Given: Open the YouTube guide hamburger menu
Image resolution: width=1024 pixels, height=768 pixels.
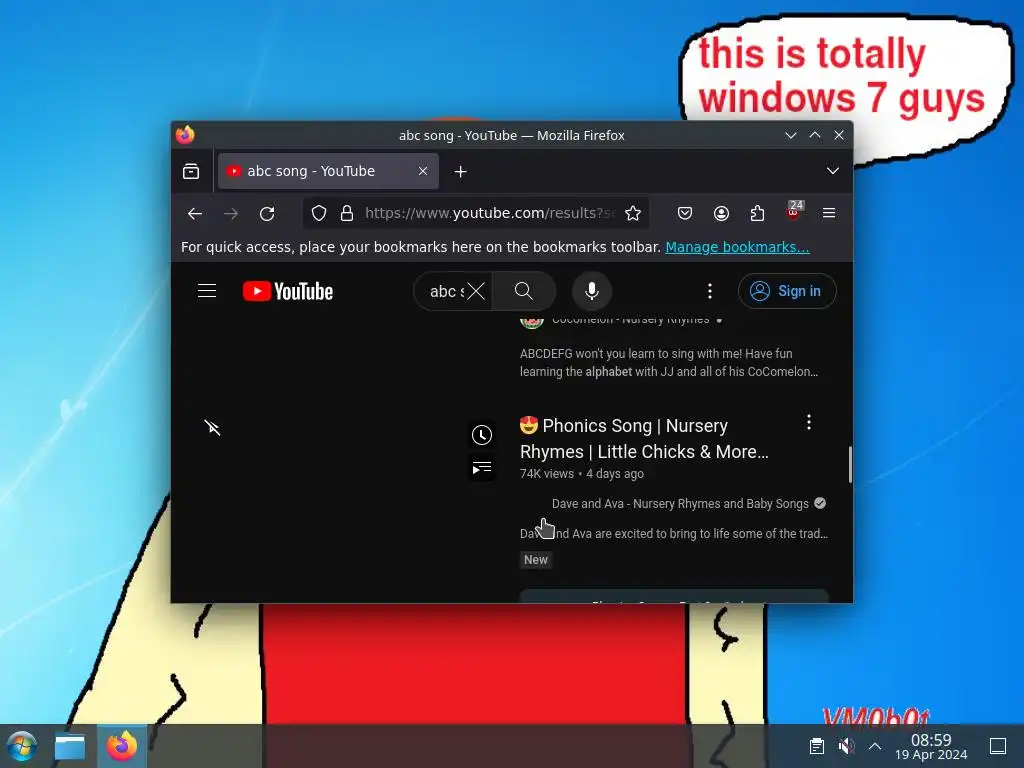Looking at the screenshot, I should [x=207, y=291].
